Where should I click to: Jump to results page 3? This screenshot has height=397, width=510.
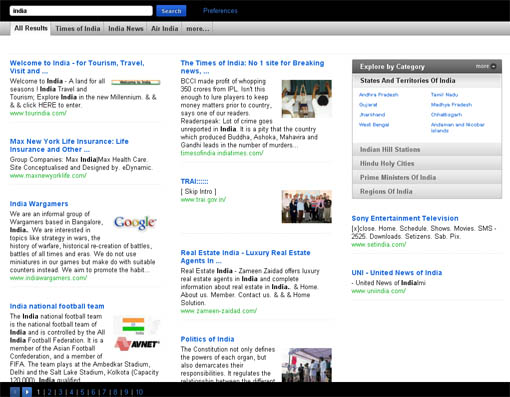pos(61,392)
